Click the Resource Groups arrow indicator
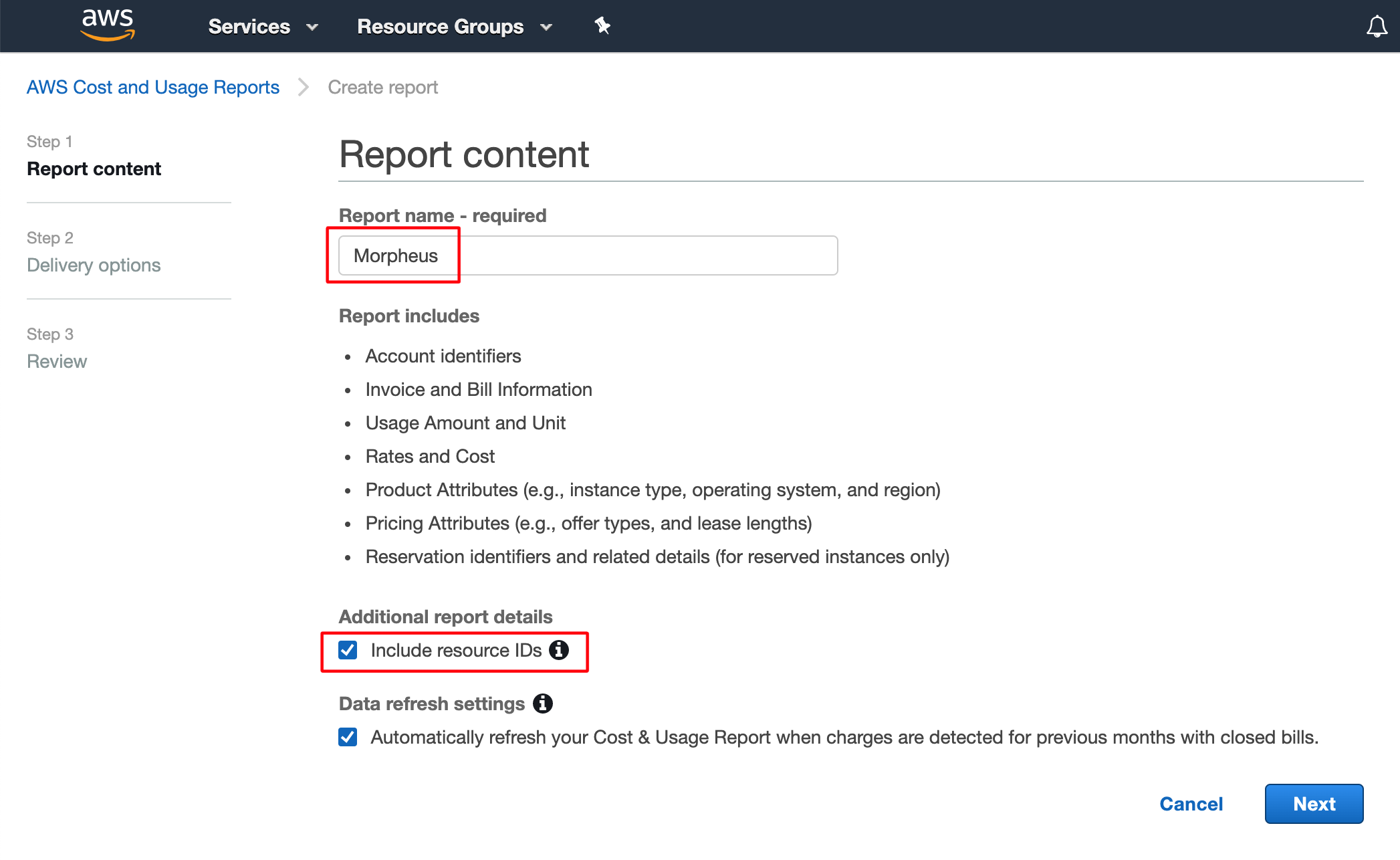 pyautogui.click(x=546, y=27)
